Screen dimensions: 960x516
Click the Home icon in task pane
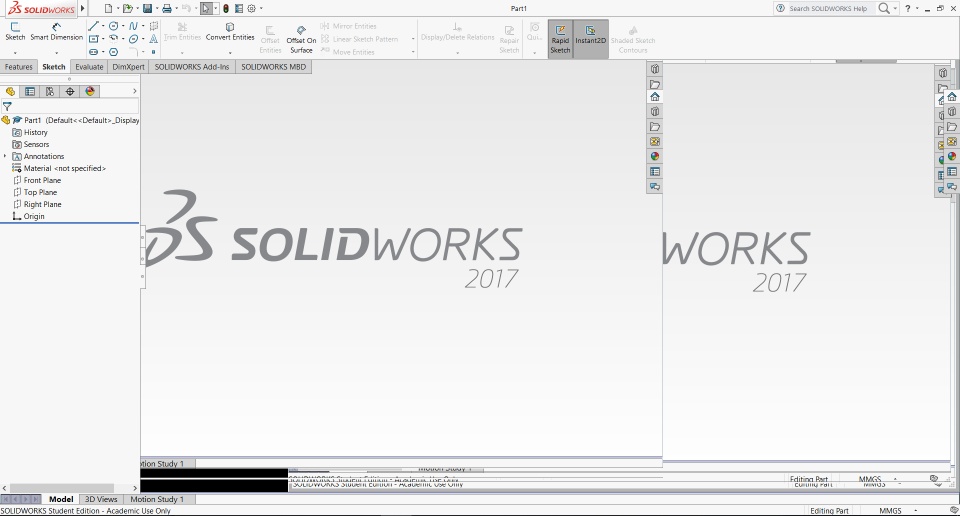654,97
